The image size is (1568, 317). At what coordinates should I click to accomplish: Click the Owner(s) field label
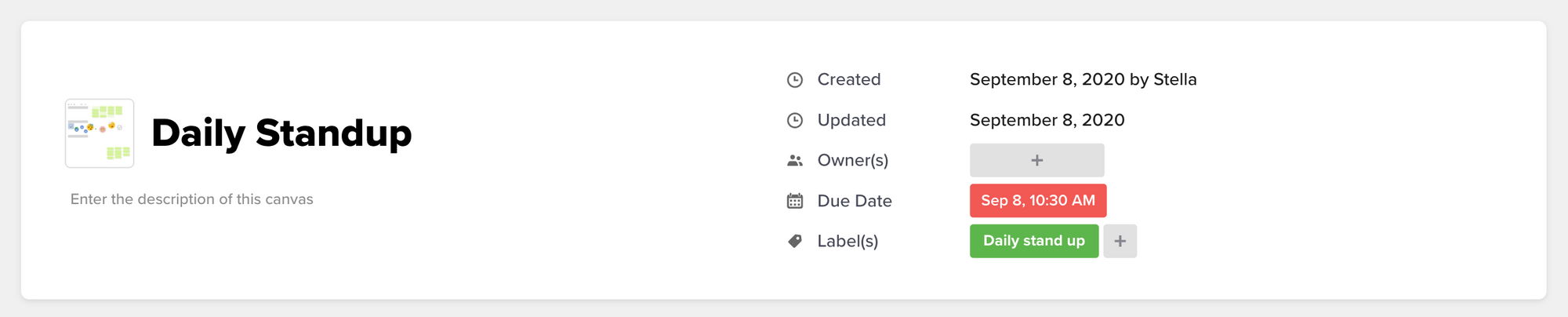pos(853,160)
